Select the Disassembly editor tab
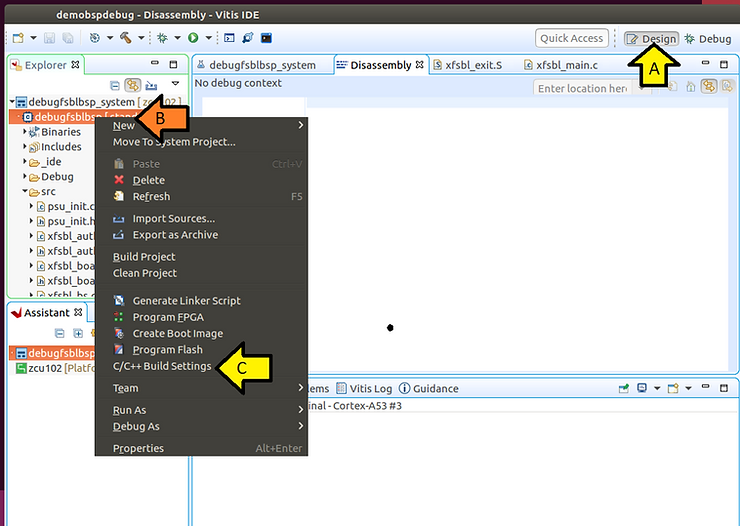Screen dimensions: 740x526 [380, 65]
